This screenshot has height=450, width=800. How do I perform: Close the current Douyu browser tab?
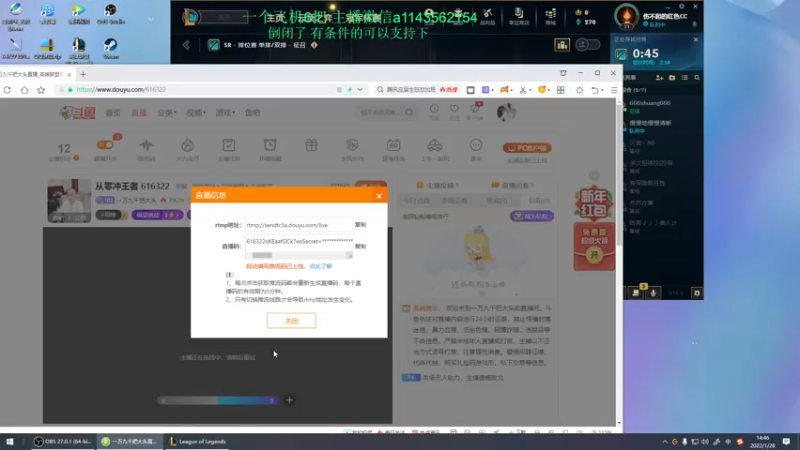69,74
